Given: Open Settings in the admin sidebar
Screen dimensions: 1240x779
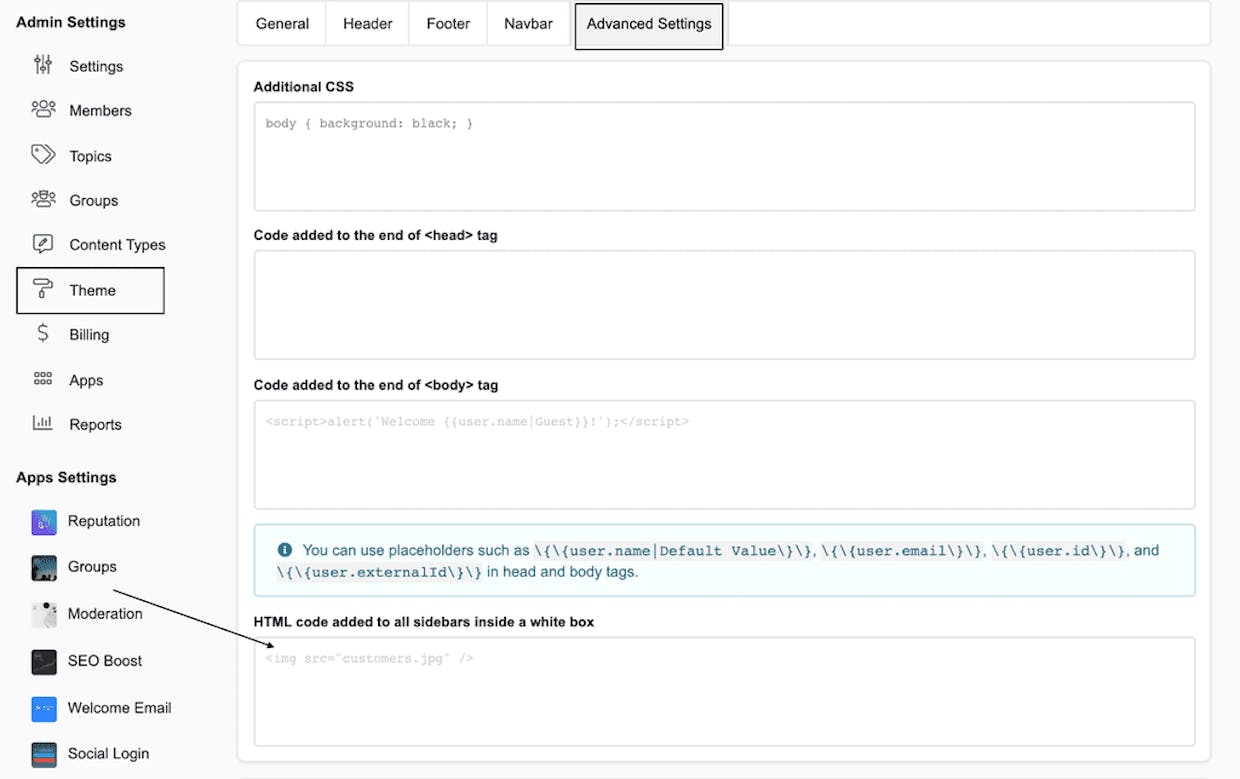Looking at the screenshot, I should 96,66.
